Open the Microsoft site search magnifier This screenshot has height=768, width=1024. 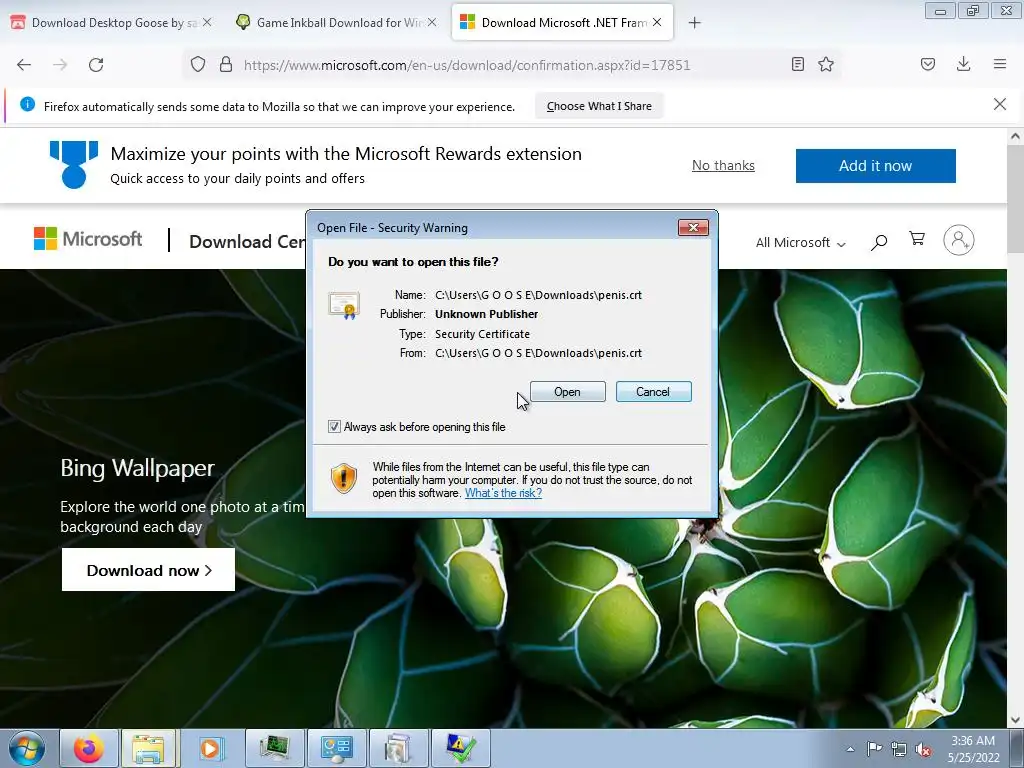click(879, 242)
